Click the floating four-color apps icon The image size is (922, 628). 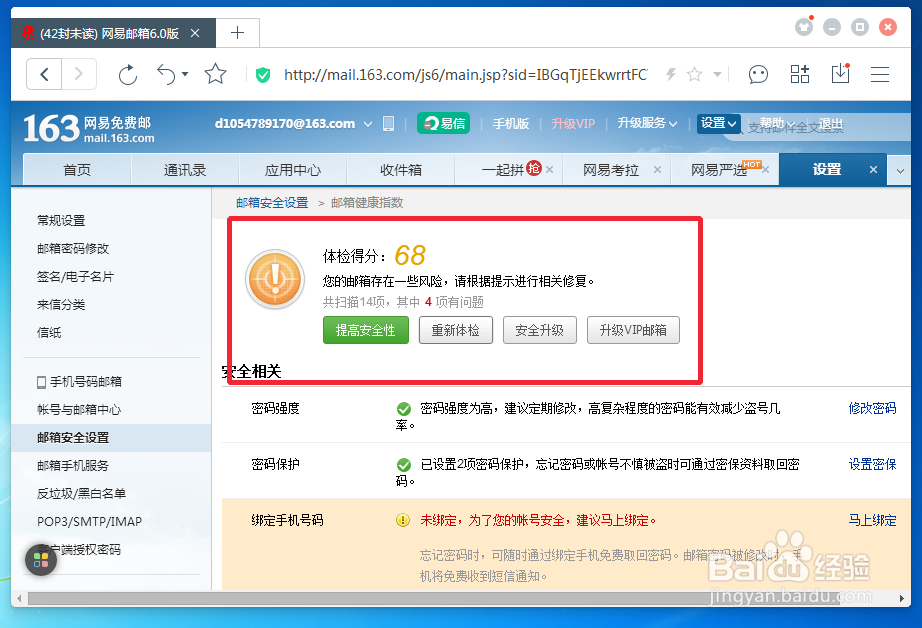pyautogui.click(x=41, y=560)
